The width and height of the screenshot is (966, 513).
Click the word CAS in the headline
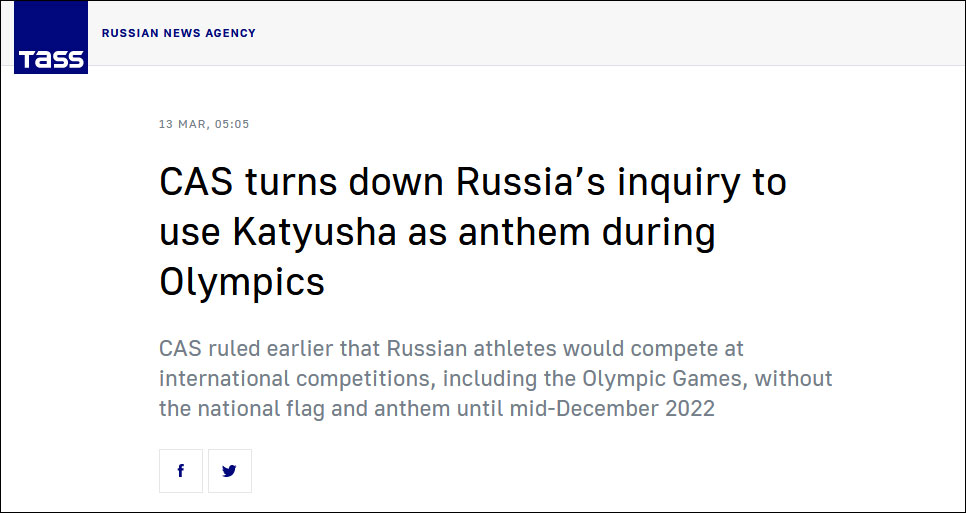tap(196, 183)
